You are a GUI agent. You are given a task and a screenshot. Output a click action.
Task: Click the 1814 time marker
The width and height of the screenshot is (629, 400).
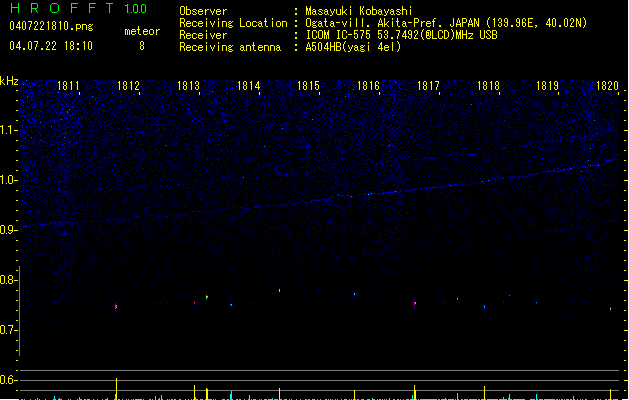pos(248,87)
